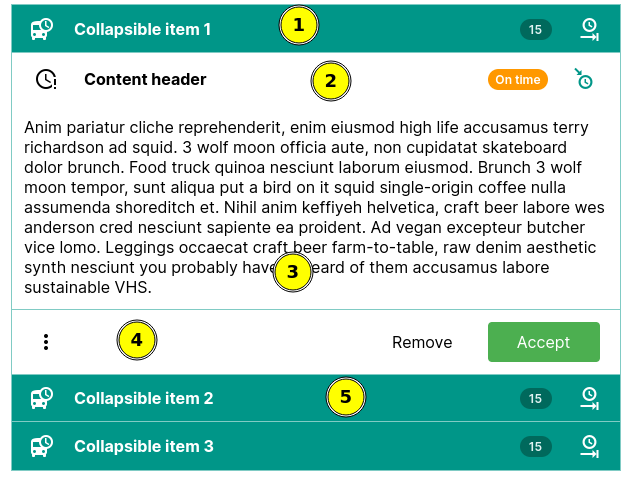Click clock arrow icon on Collapsible item 2
629x478 pixels.
(x=589, y=398)
